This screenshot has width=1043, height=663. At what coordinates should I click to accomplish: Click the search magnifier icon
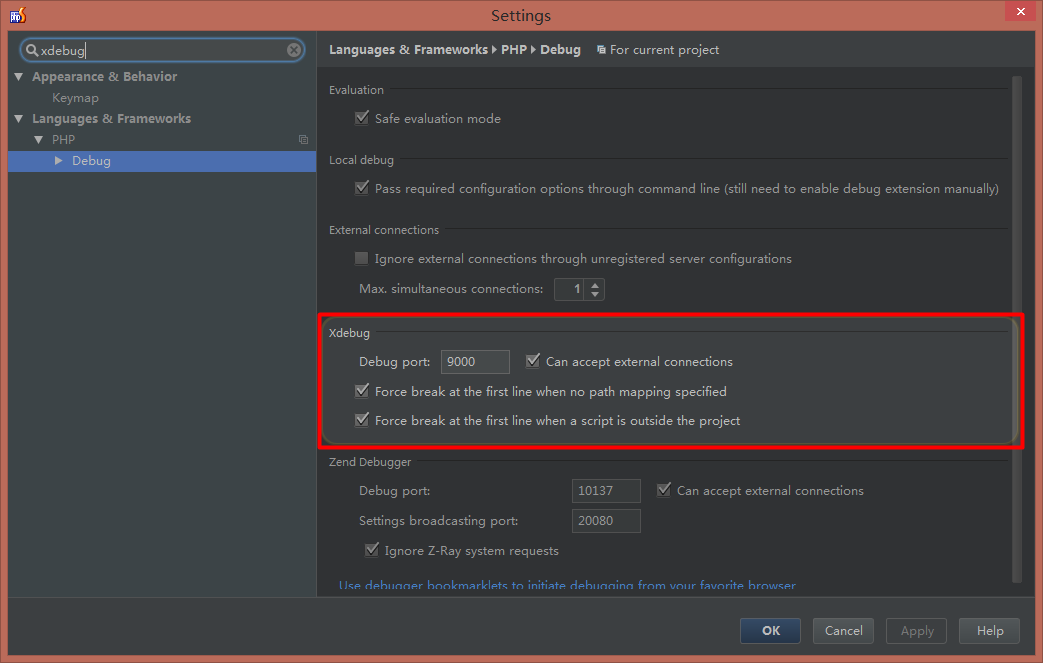pyautogui.click(x=32, y=50)
